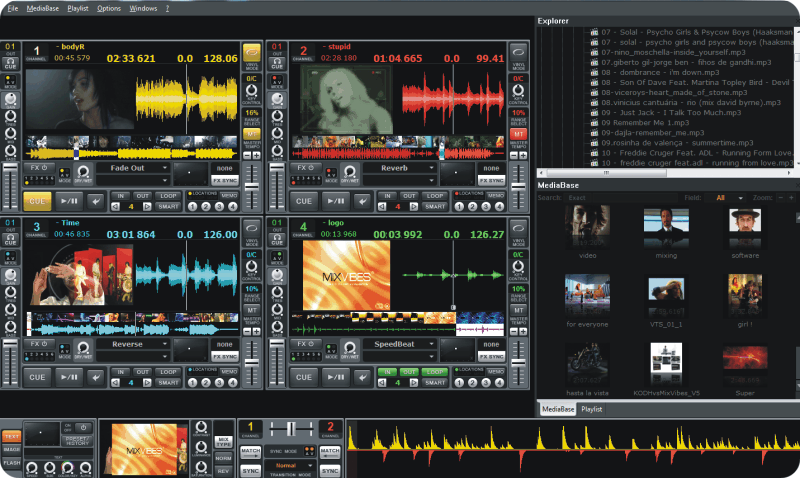Open the MediaBase menu

pyautogui.click(x=43, y=8)
